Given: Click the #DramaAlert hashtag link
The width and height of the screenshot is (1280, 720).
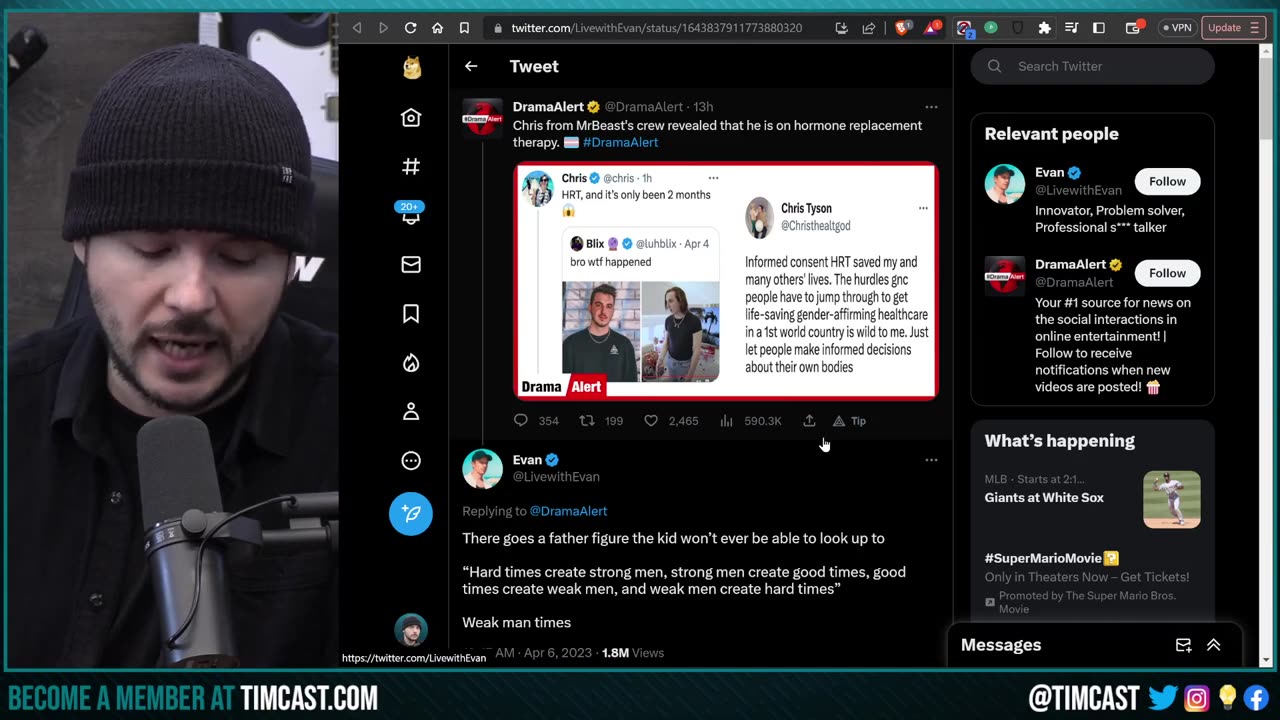Looking at the screenshot, I should [620, 142].
